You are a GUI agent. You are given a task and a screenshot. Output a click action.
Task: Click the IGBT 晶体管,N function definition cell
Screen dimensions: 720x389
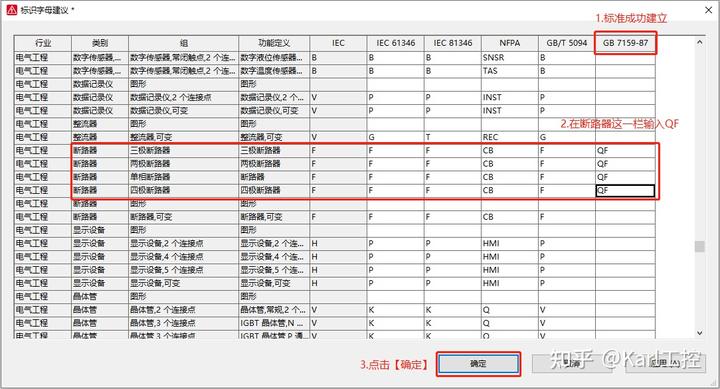pyautogui.click(x=274, y=323)
